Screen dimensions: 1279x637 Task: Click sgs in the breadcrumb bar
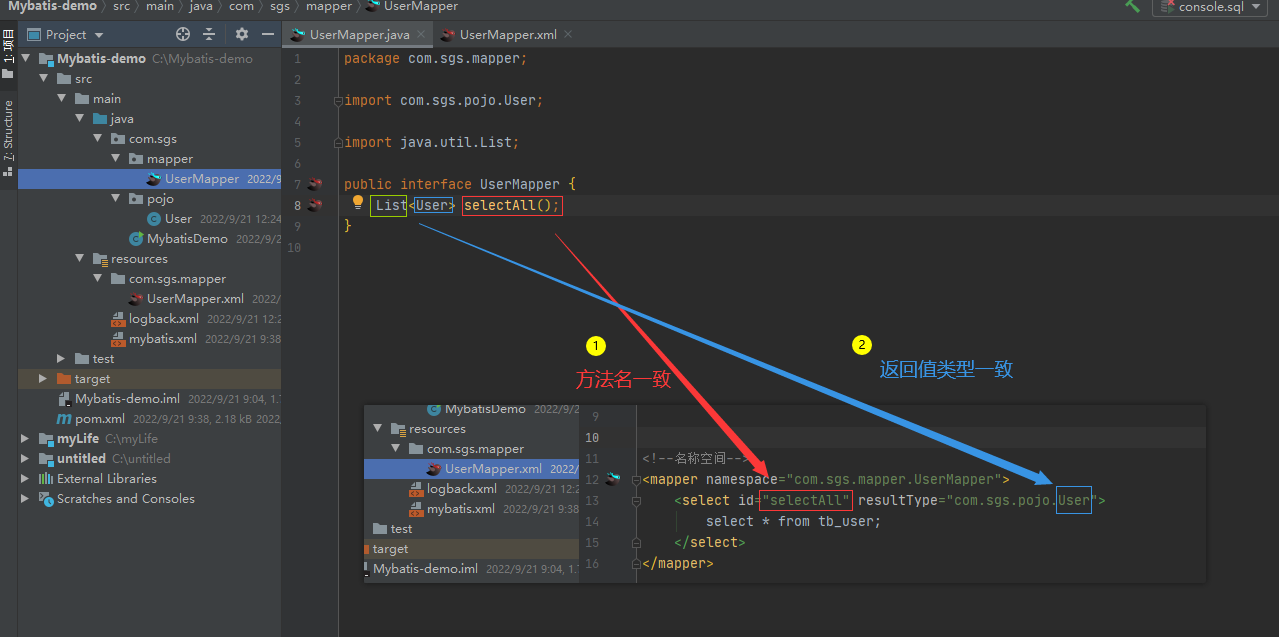[x=279, y=6]
